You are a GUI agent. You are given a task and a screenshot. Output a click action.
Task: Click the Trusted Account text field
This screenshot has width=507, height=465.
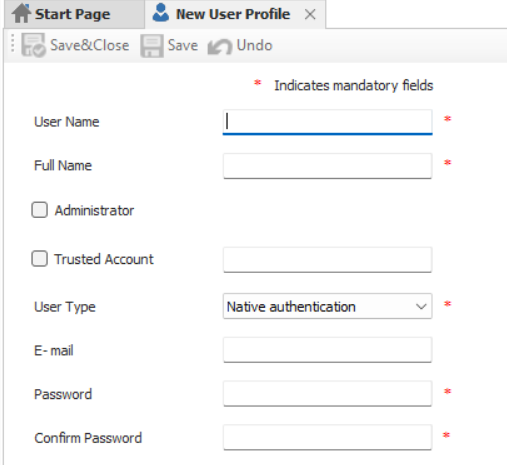tap(327, 260)
